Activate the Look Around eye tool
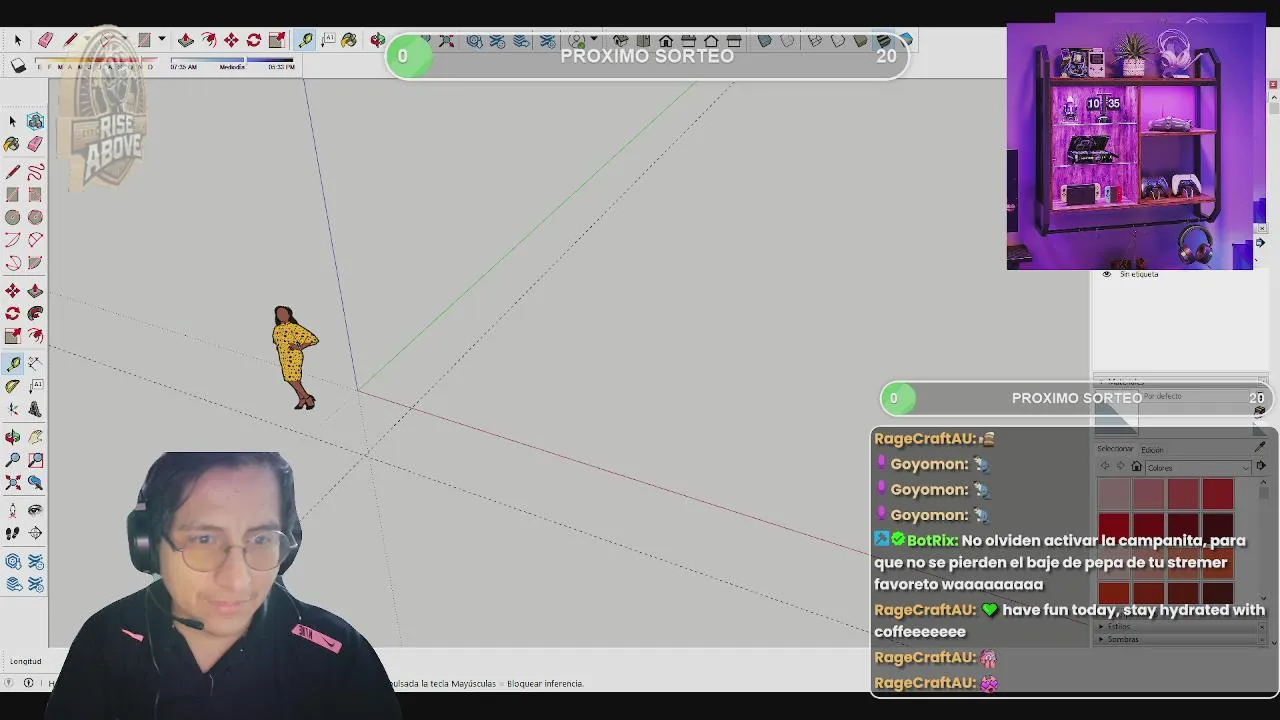This screenshot has width=1280, height=720. tap(35, 511)
